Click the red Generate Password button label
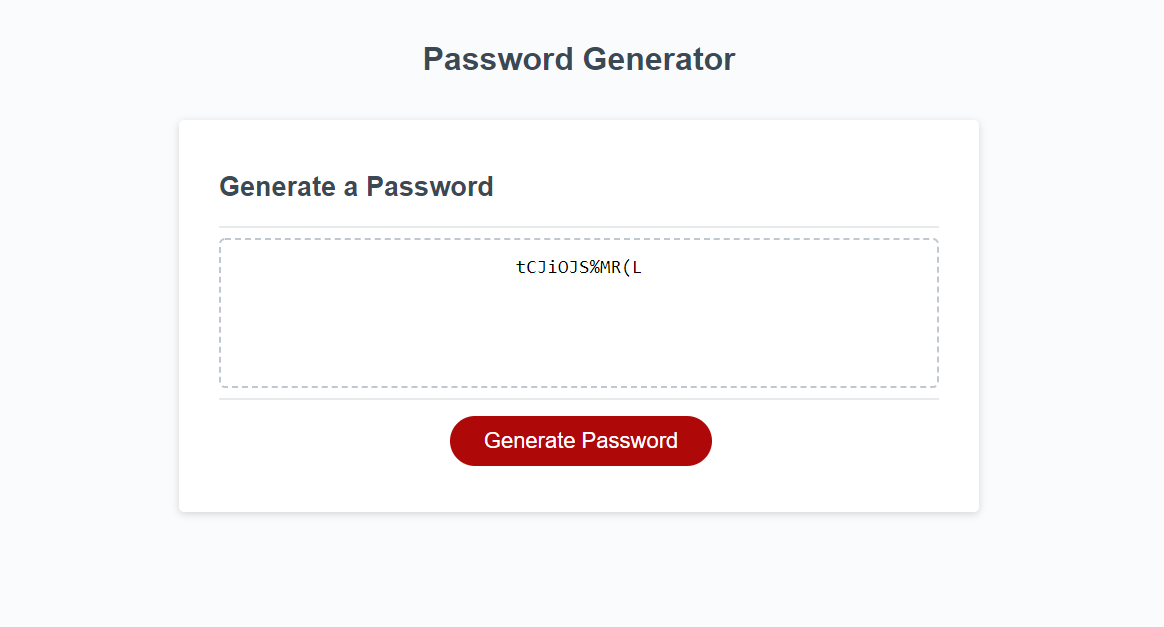 (581, 440)
